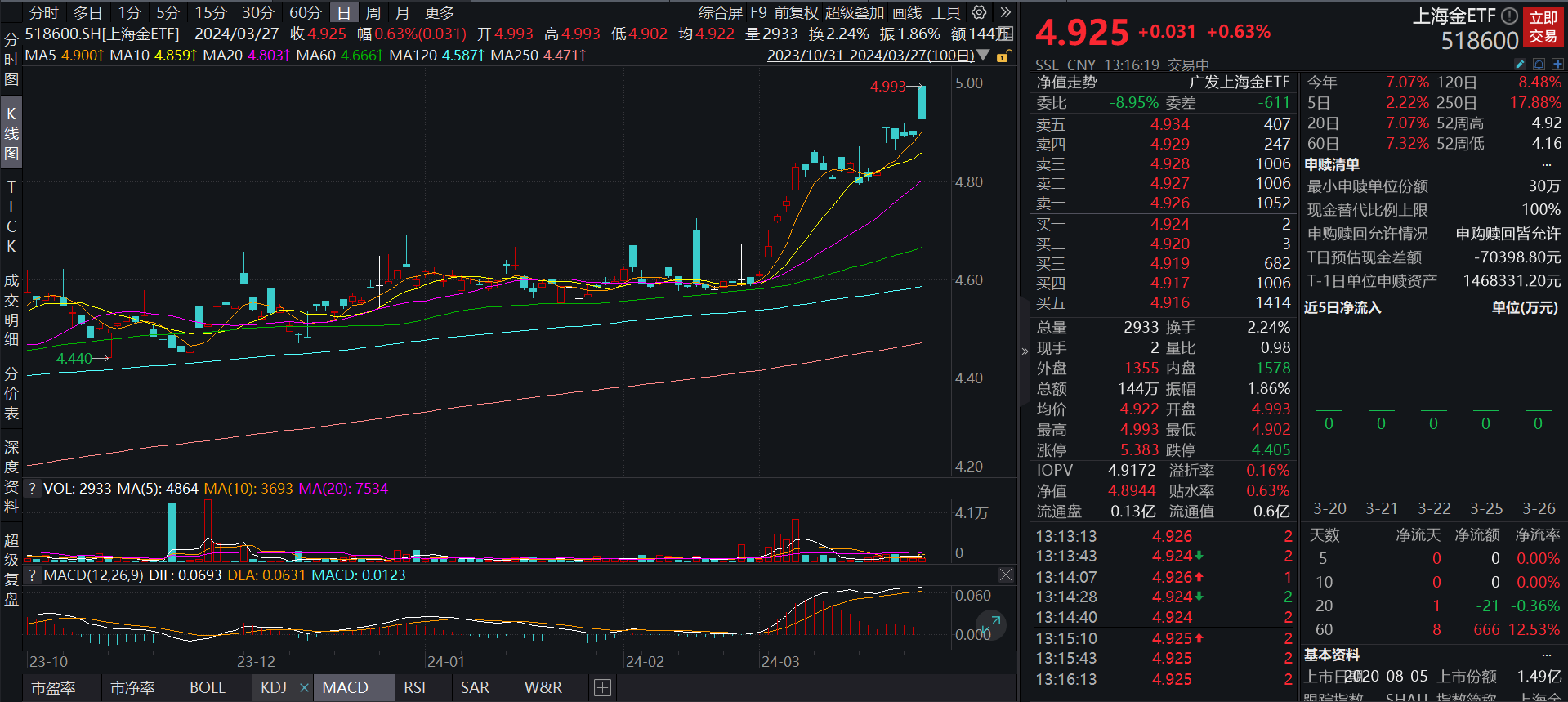Select the BOLL indicator tab

[208, 688]
